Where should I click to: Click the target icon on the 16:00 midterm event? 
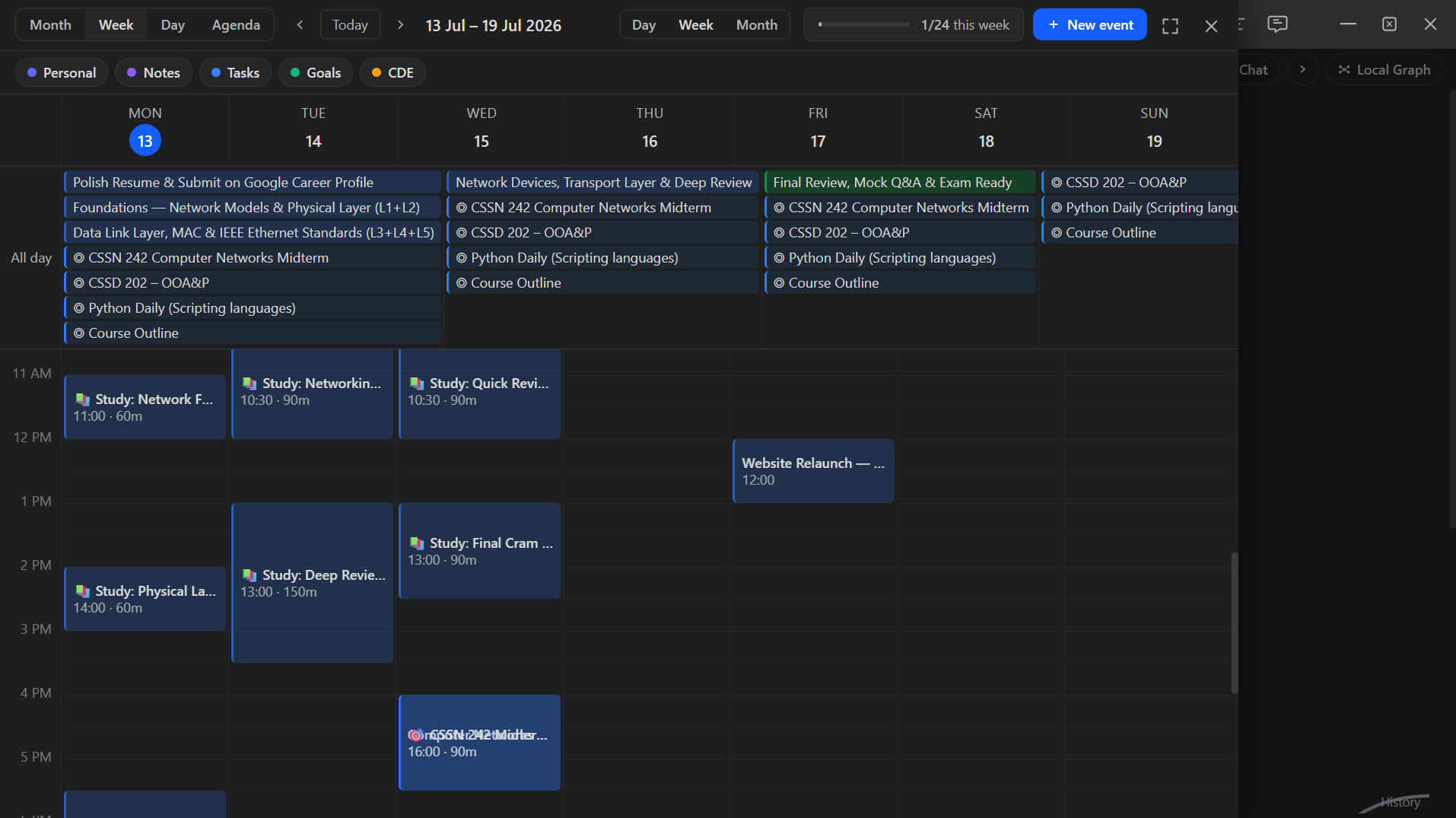pos(415,735)
